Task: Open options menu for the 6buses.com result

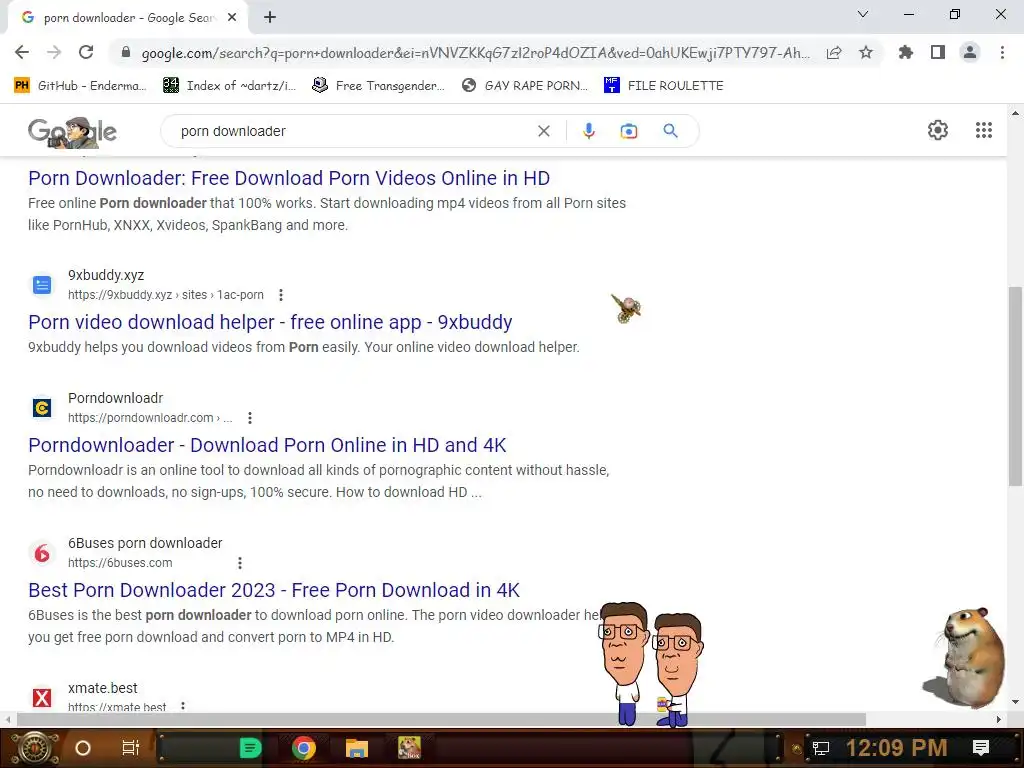Action: [x=240, y=563]
